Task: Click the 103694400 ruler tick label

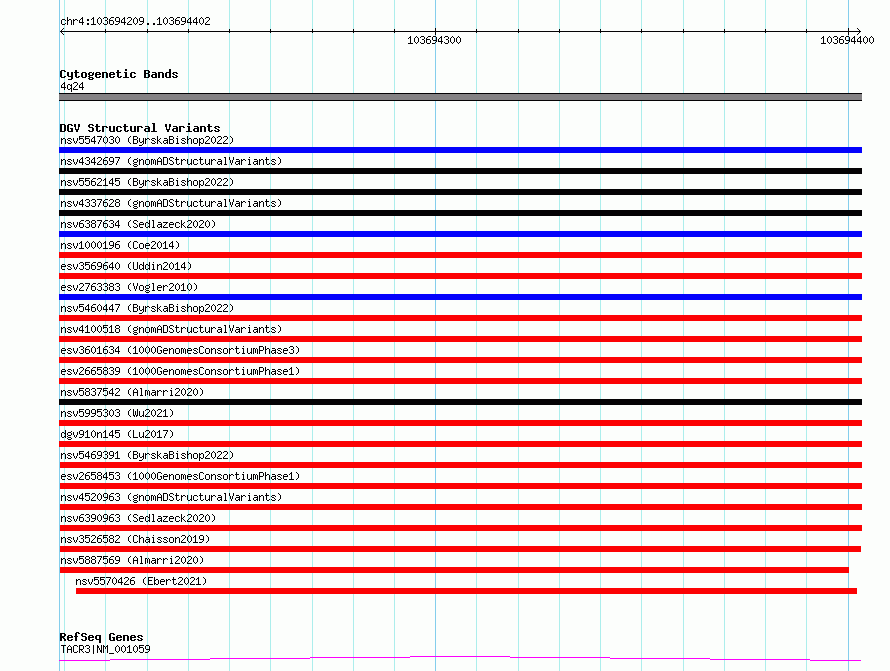Action: point(847,40)
